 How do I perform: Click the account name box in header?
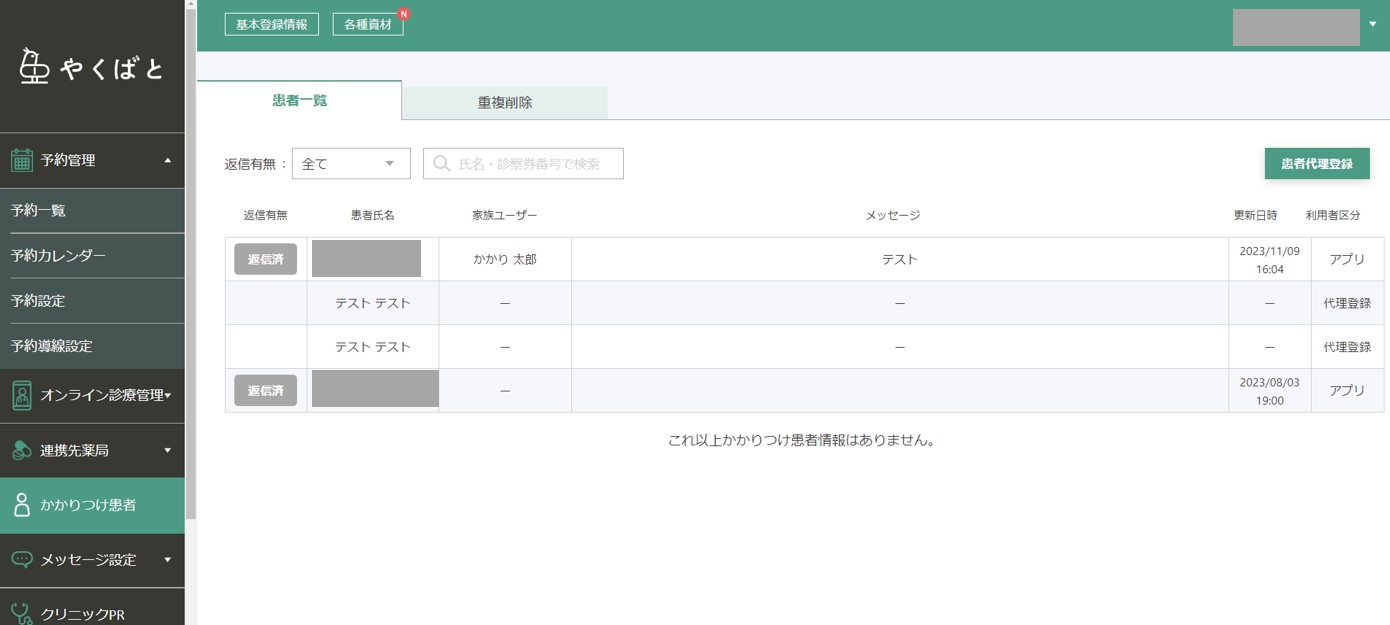click(x=1296, y=27)
